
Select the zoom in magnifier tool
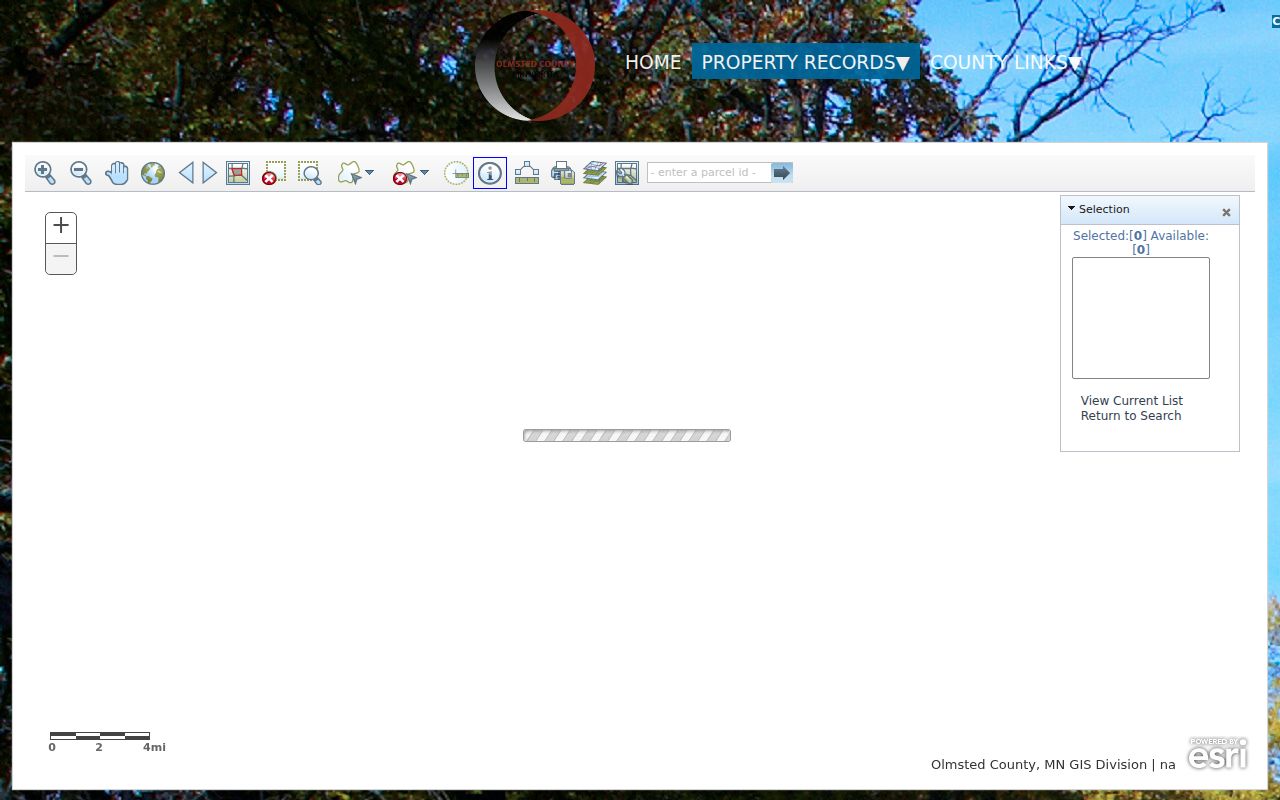pos(45,173)
